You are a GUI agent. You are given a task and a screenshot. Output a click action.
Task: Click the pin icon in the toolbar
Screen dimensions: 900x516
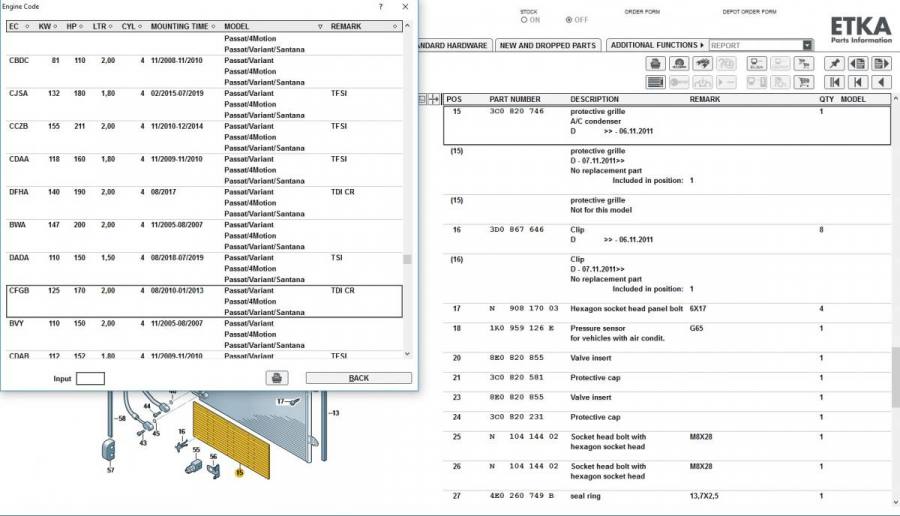click(x=833, y=64)
